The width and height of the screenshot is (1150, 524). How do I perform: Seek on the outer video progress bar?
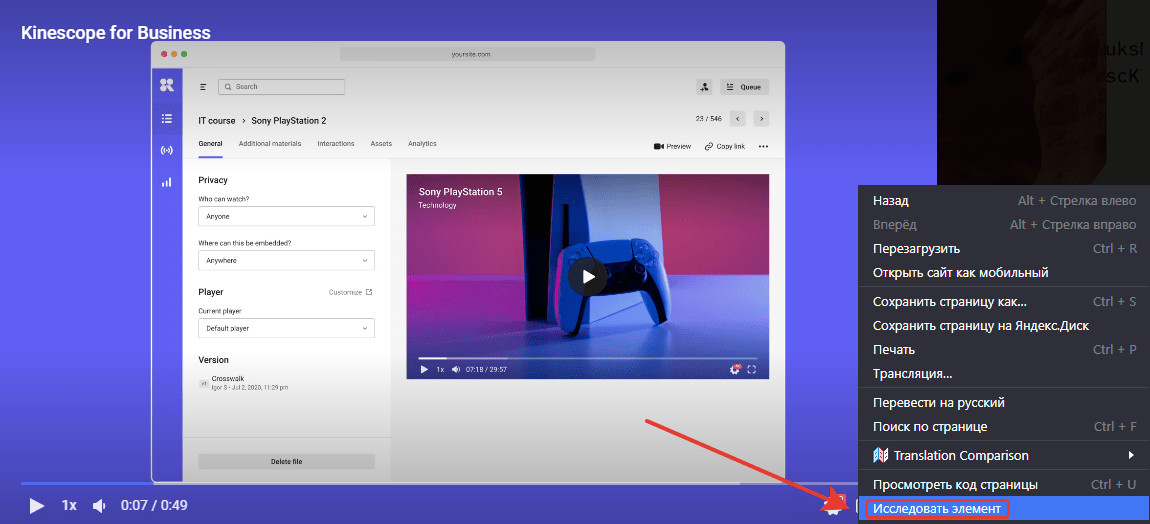[440, 484]
